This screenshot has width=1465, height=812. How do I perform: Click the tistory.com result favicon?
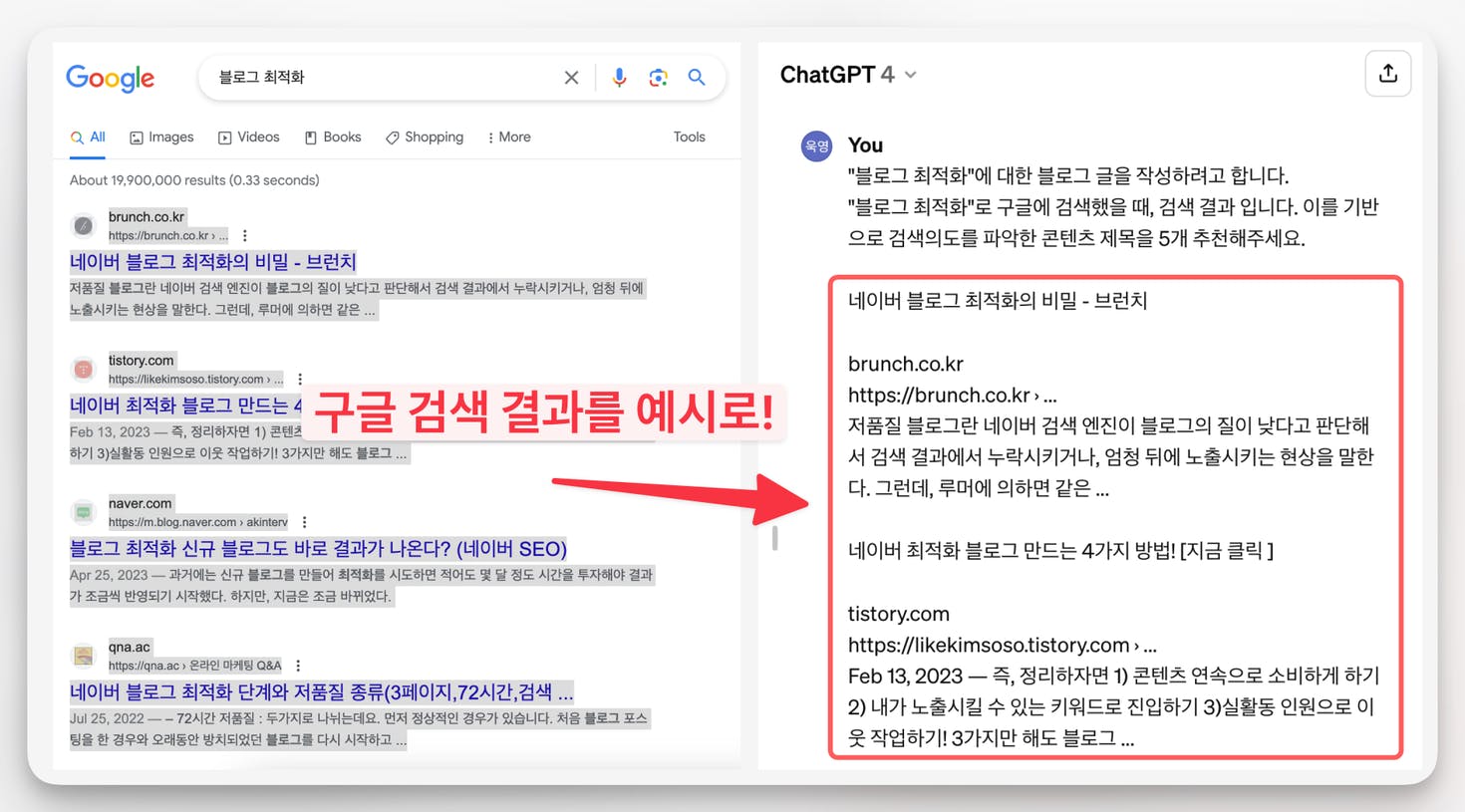pos(84,369)
